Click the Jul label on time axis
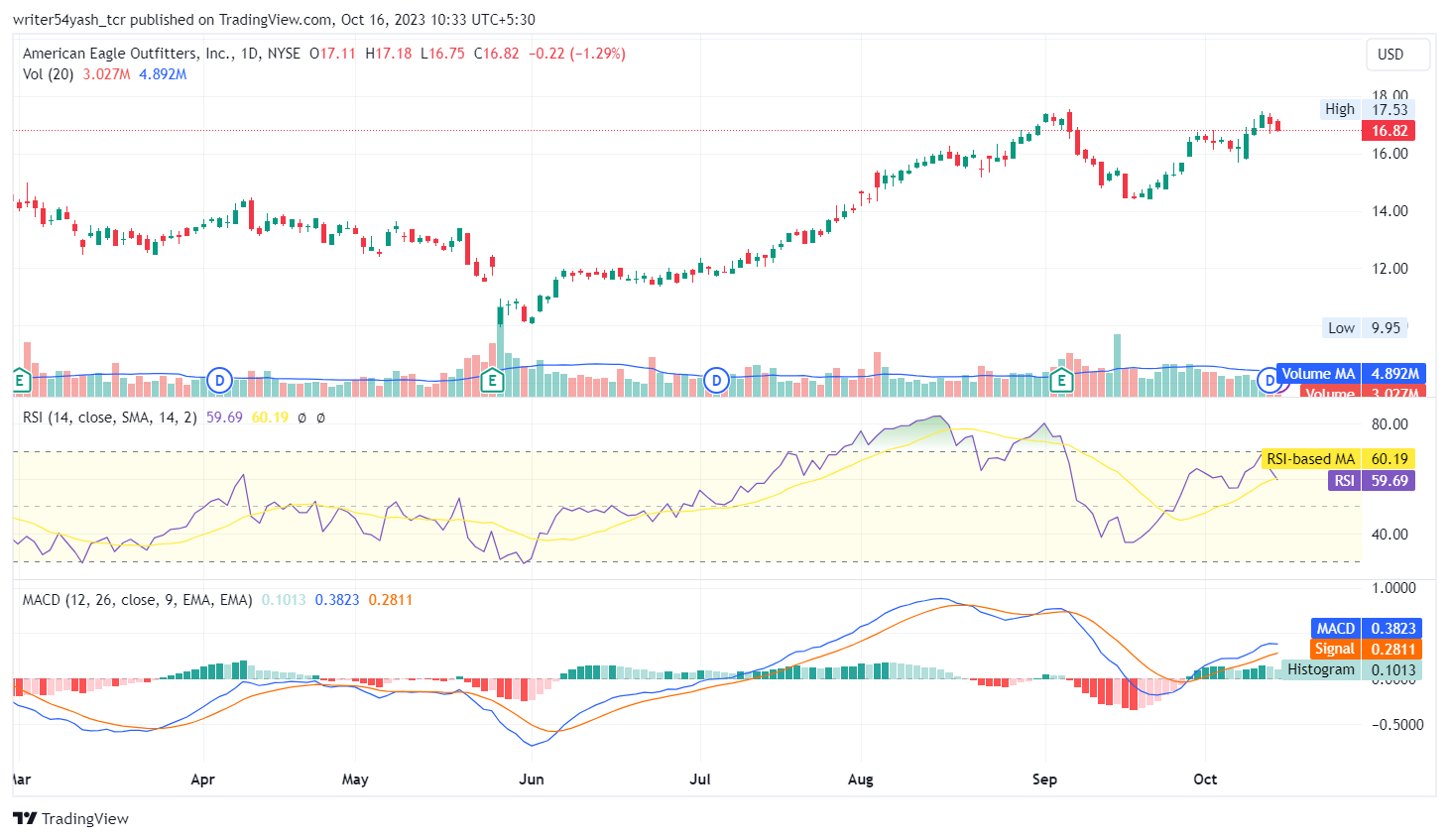This screenshot has width=1449, height=840. pos(700,780)
